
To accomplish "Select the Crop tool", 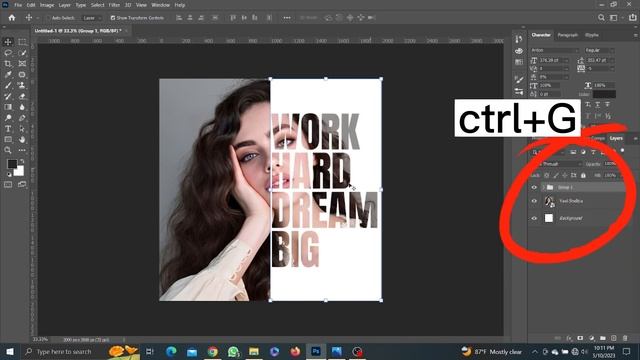I will (8, 64).
